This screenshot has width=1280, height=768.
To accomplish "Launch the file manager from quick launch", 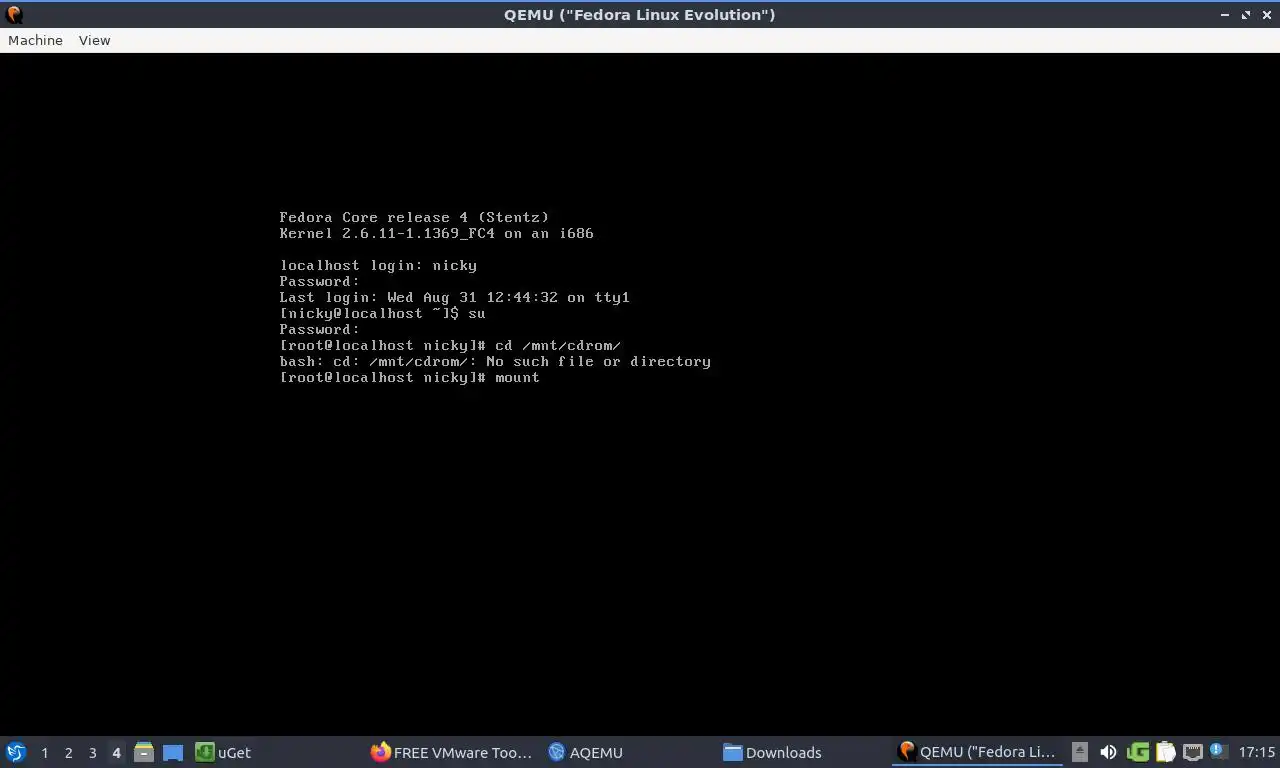I will coord(144,752).
